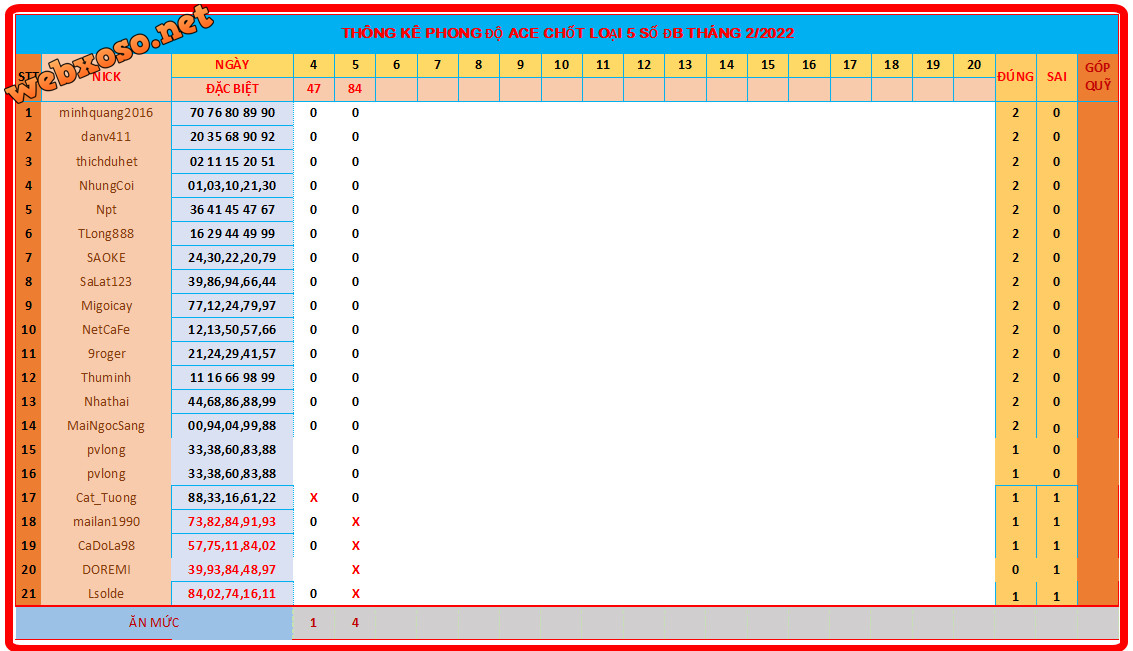The height and width of the screenshot is (651, 1133).
Task: Click red numbers cell '84,02,74,16,11'
Action: (232, 593)
